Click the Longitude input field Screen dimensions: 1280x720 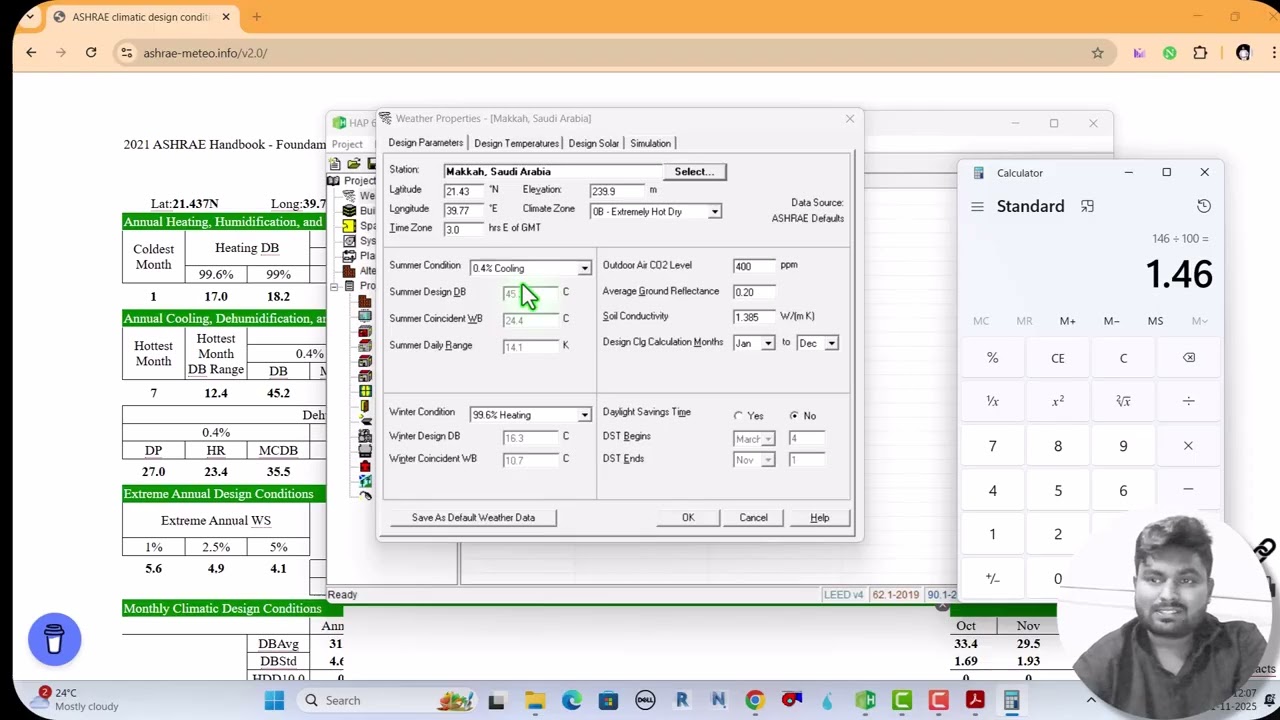point(463,210)
